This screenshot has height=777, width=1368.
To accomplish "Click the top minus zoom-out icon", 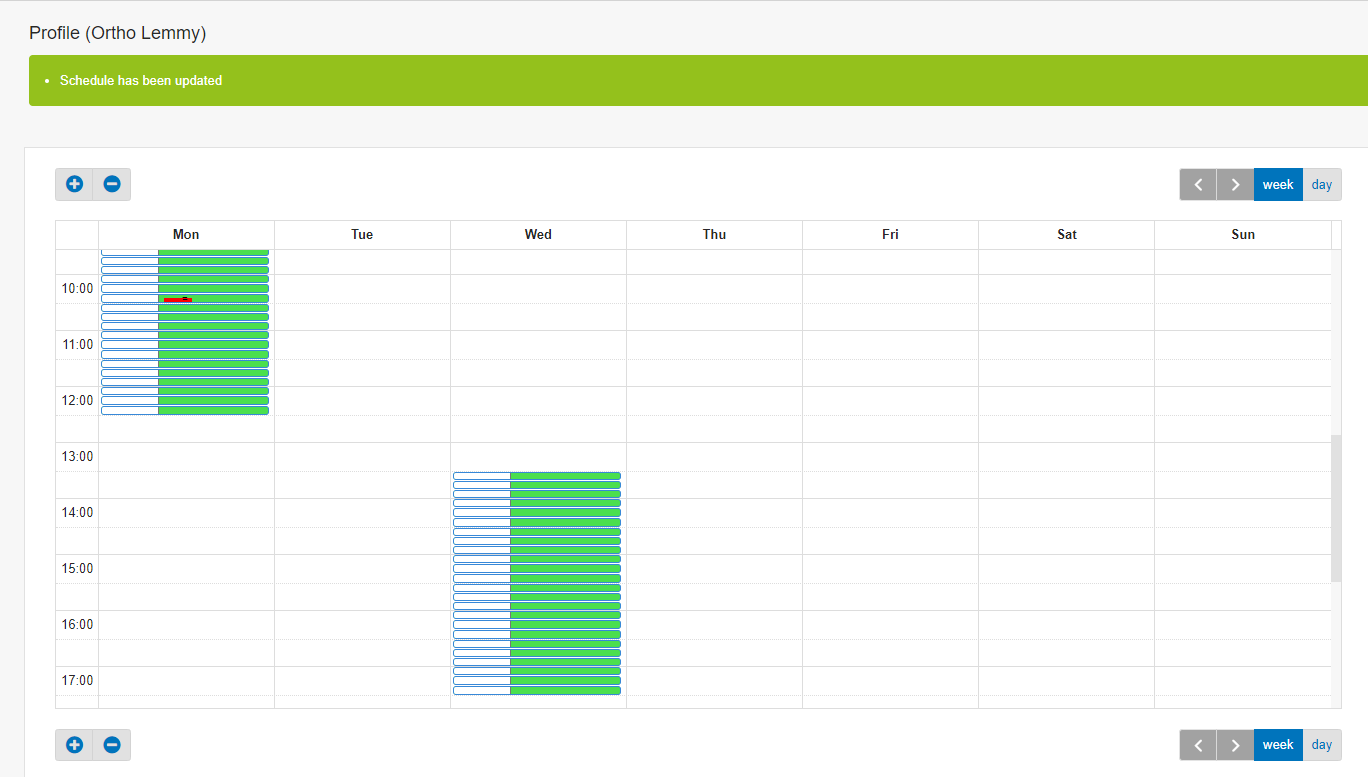I will coord(112,184).
